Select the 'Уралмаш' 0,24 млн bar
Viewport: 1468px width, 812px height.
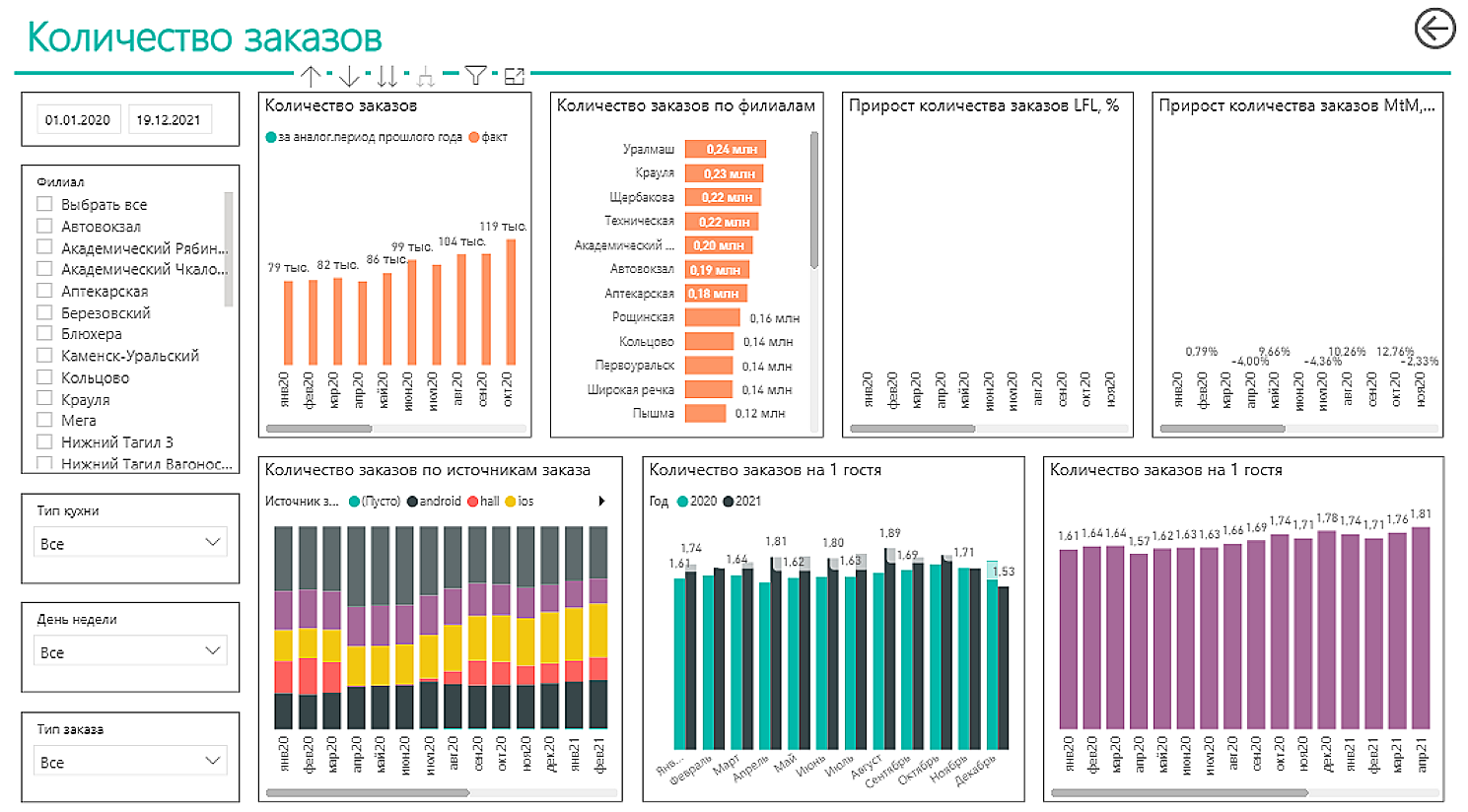click(x=725, y=150)
